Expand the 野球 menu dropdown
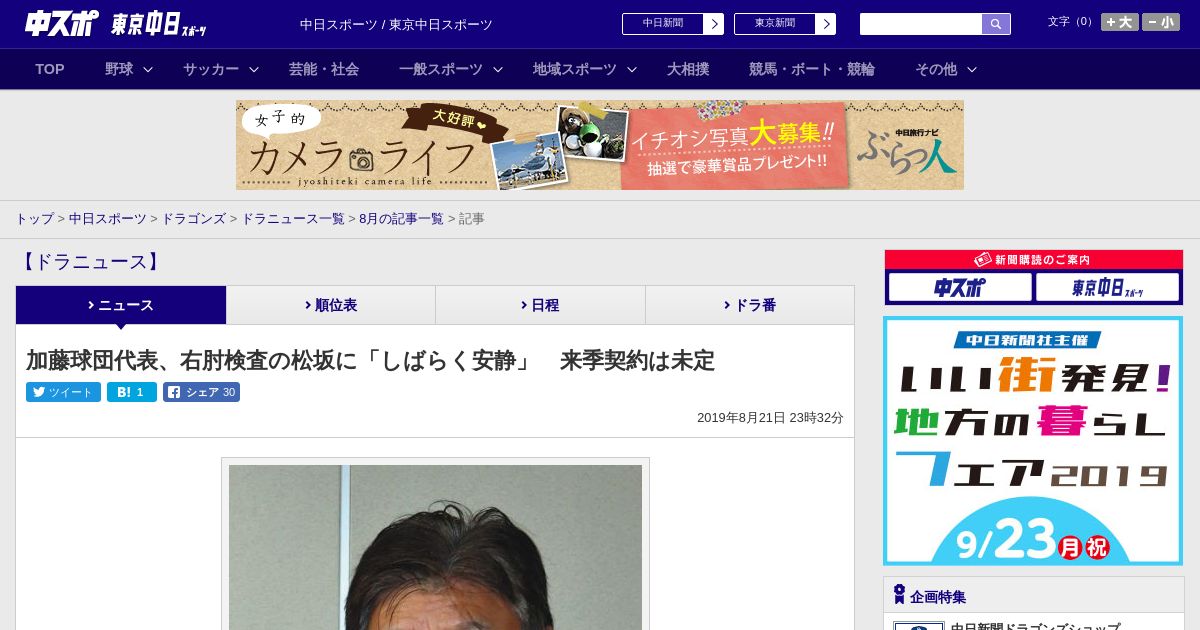 coord(128,69)
